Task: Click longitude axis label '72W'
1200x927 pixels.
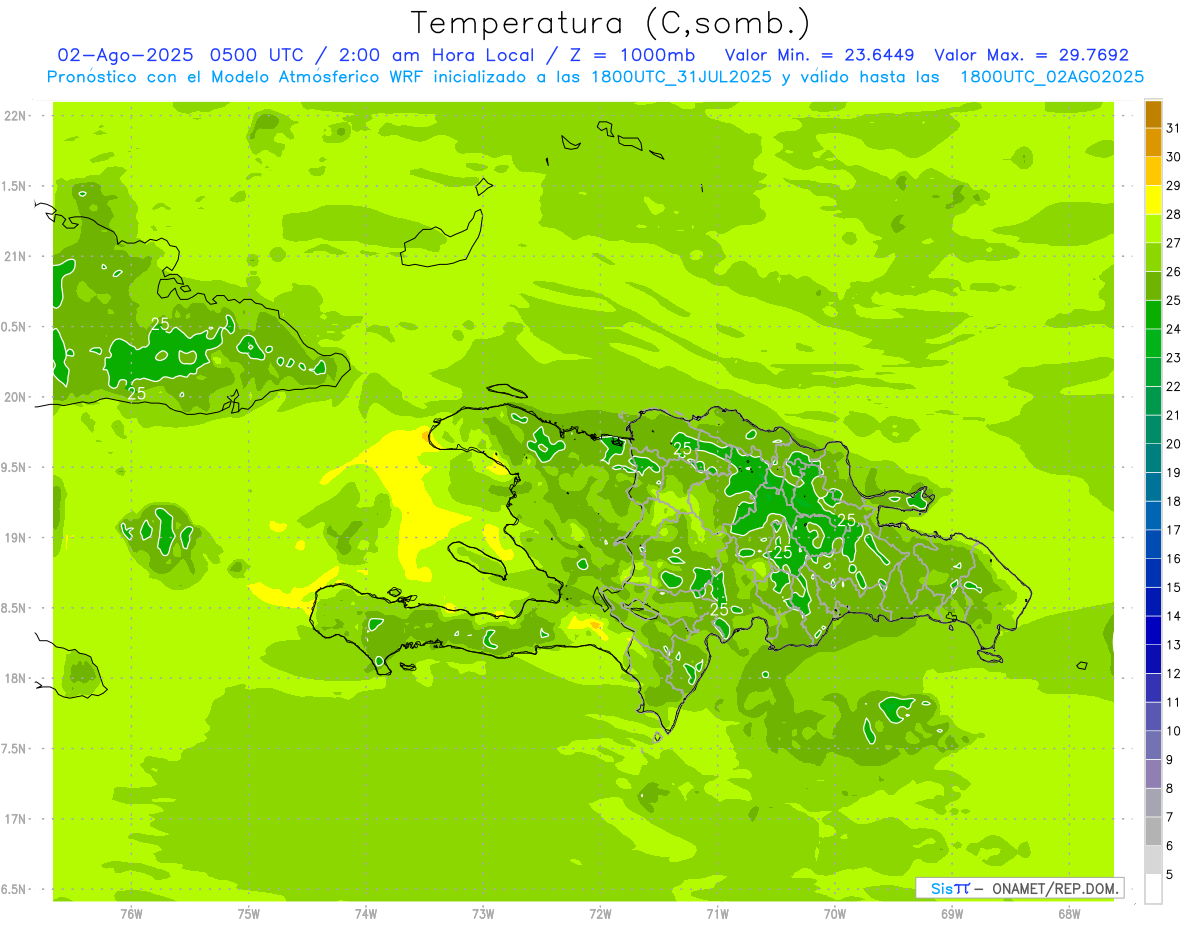Action: coord(600,914)
